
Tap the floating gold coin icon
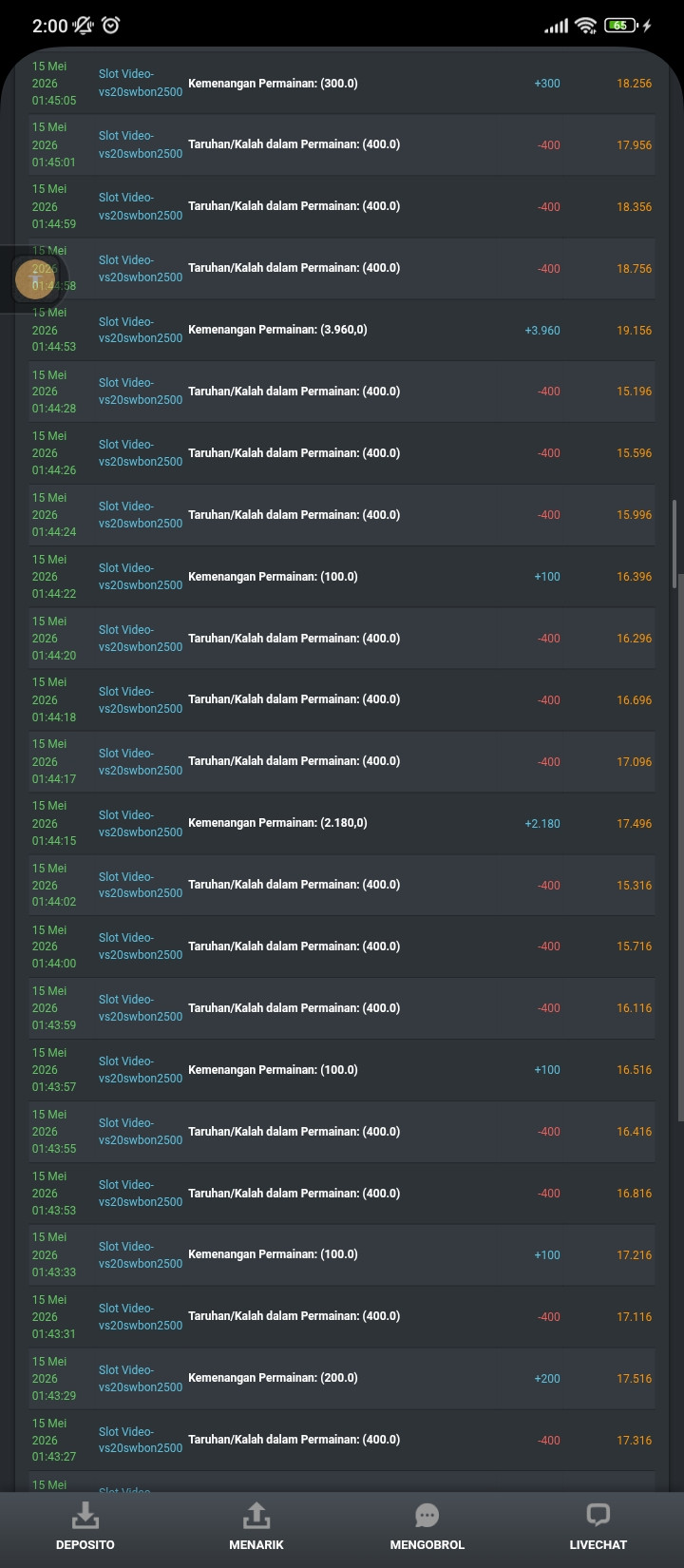tap(35, 279)
